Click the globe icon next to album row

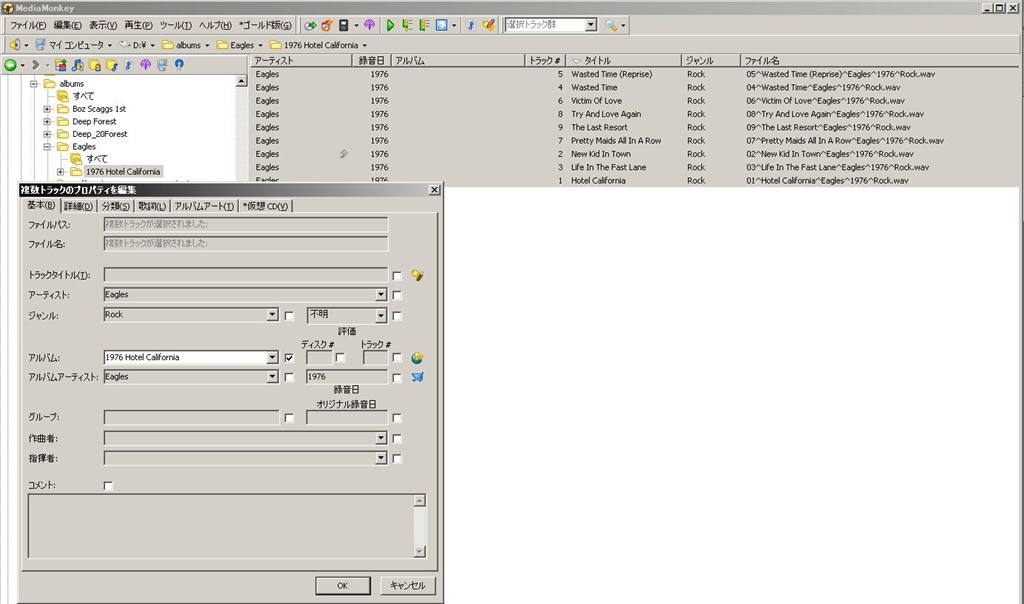(417, 358)
